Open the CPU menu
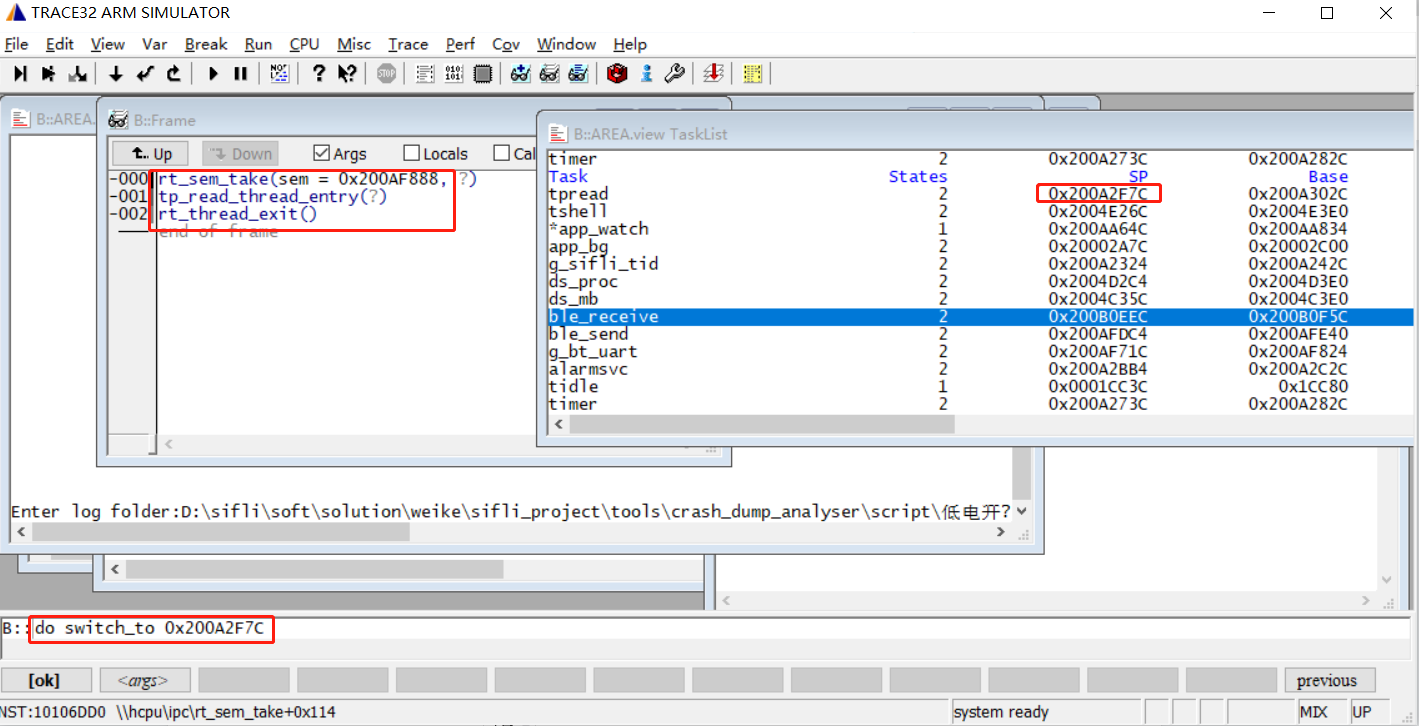Image resolution: width=1419 pixels, height=726 pixels. [304, 44]
